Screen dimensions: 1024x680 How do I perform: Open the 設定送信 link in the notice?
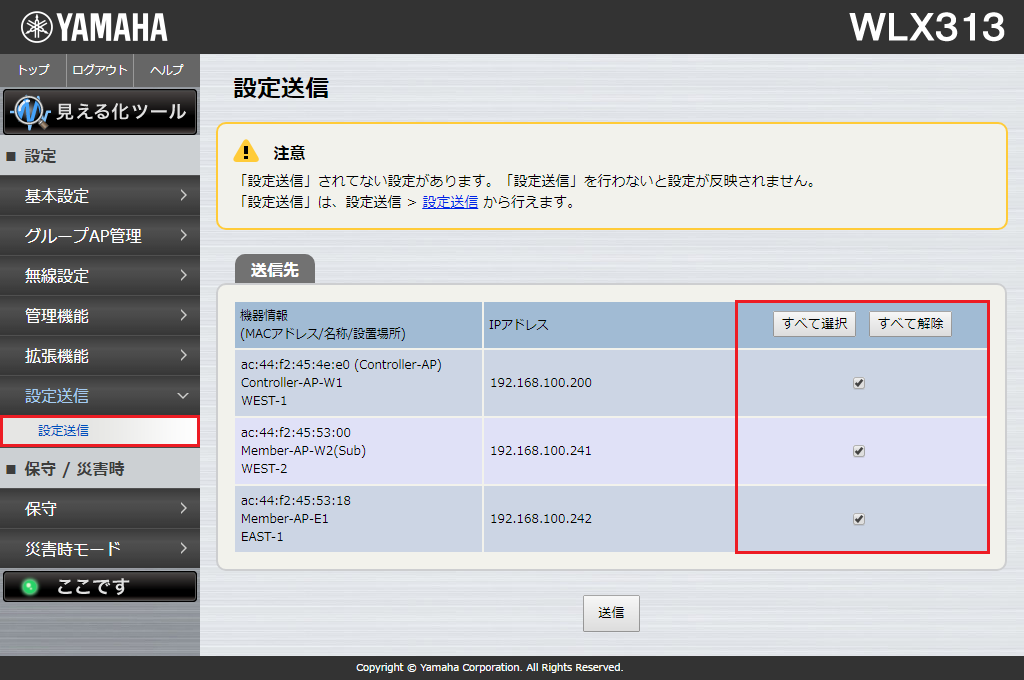coord(450,204)
